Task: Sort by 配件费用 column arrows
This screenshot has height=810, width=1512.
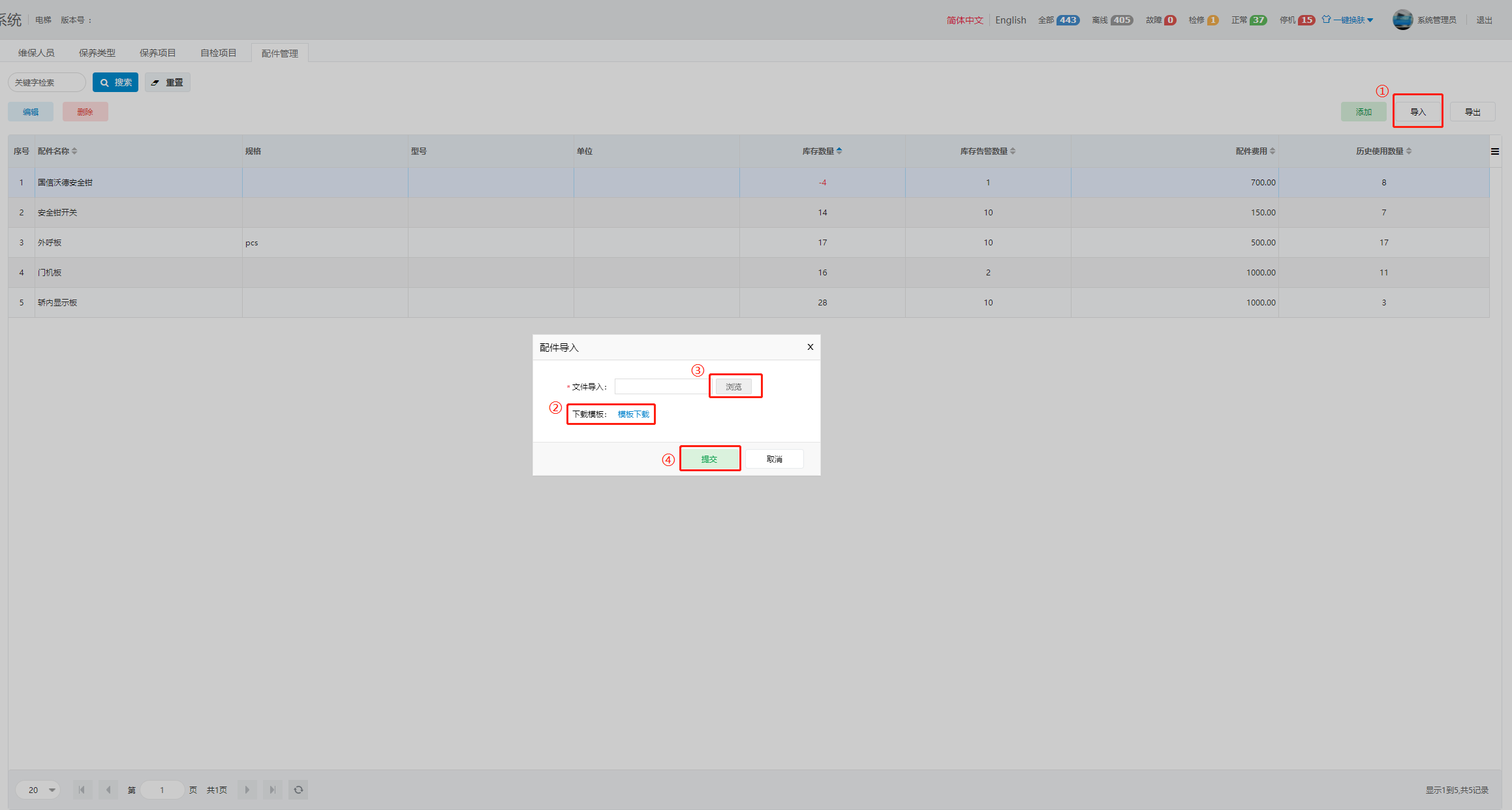Action: (1273, 151)
